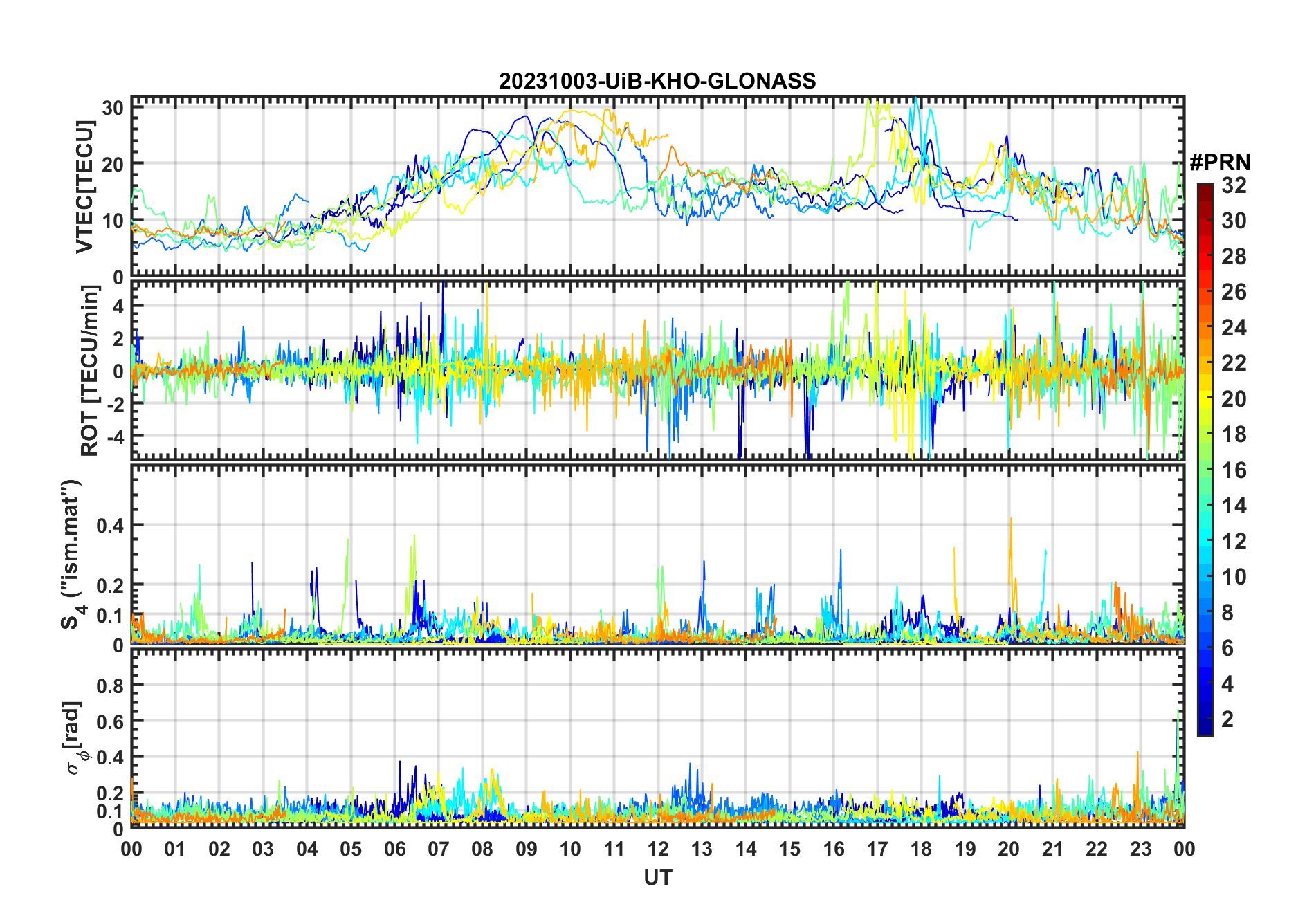Click S4 axis tick label 0.2

(111, 585)
